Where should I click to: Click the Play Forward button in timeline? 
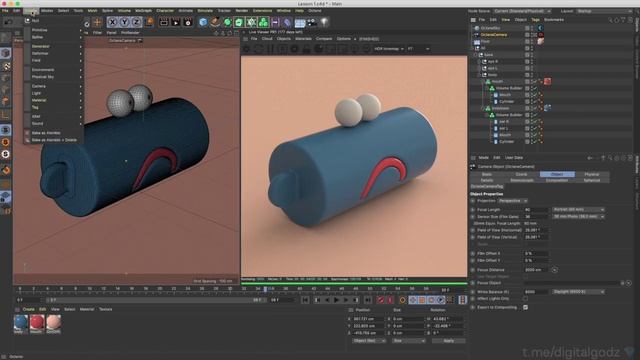[x=336, y=300]
